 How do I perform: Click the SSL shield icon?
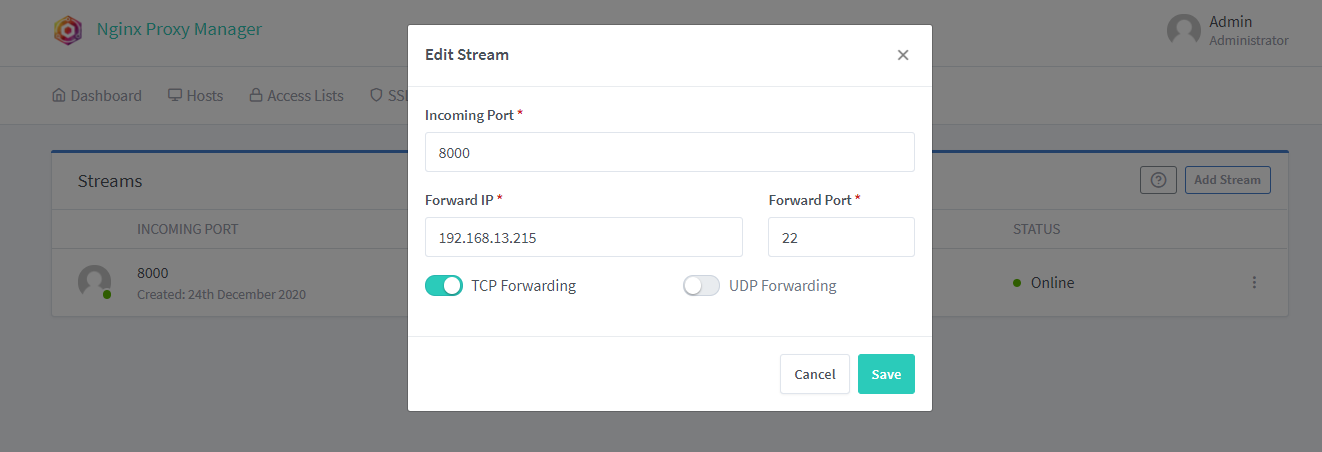click(376, 96)
